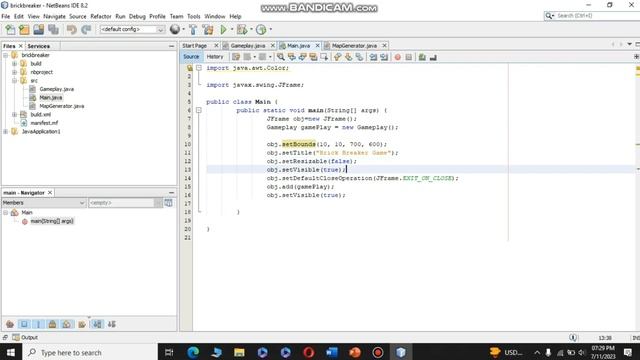
Task: Toggle Show Non-Public Members in Navigator
Action: click(x=52, y=324)
